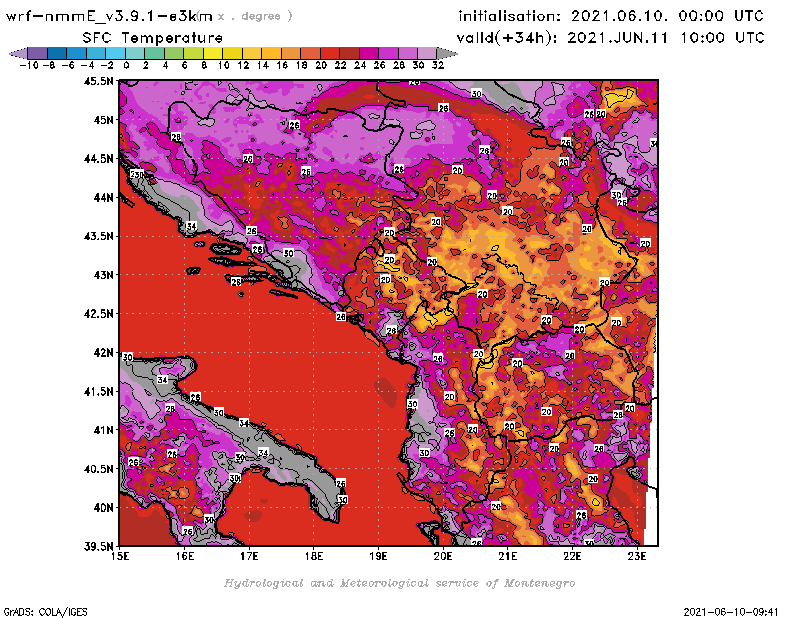The image size is (800, 618).
Task: Click the 42.5N latitude axis label
Action: tap(98, 314)
